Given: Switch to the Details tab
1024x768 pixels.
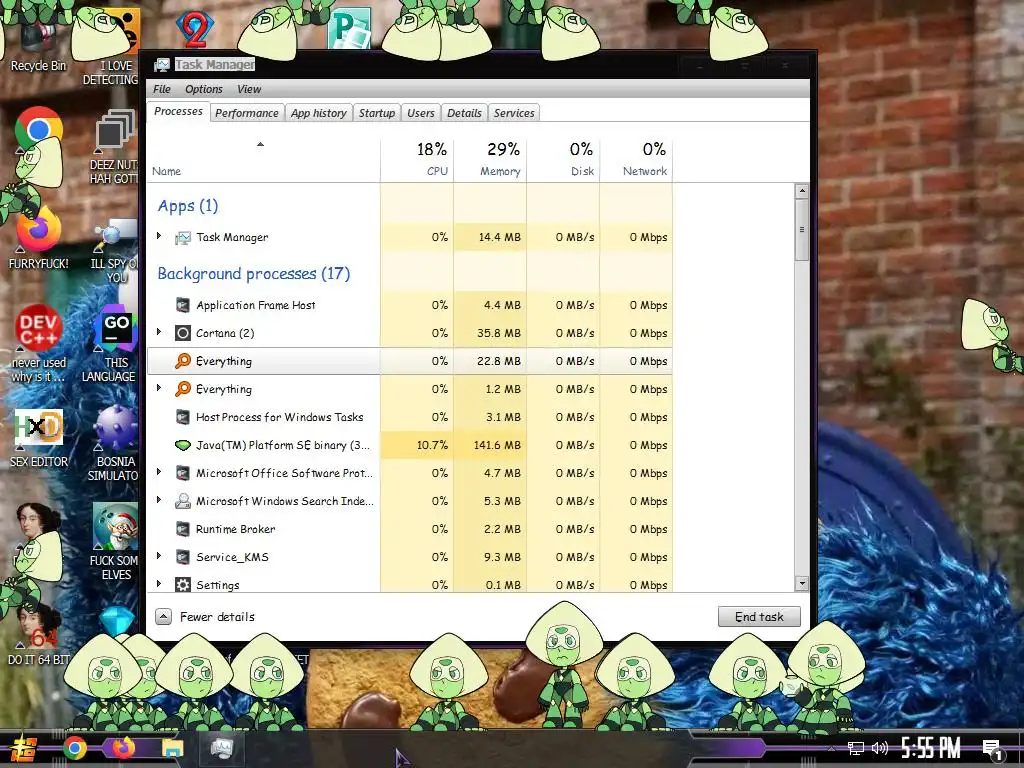Looking at the screenshot, I should tap(464, 113).
